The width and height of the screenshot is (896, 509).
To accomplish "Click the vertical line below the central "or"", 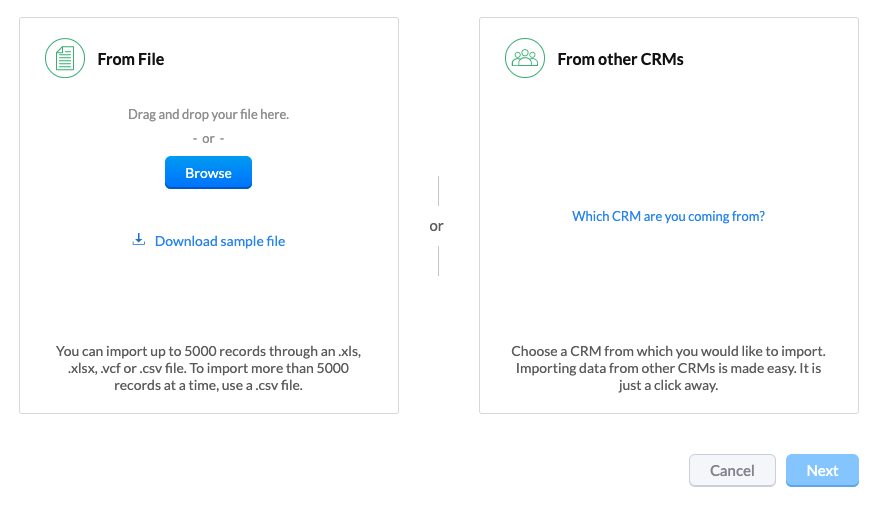I will point(438,261).
